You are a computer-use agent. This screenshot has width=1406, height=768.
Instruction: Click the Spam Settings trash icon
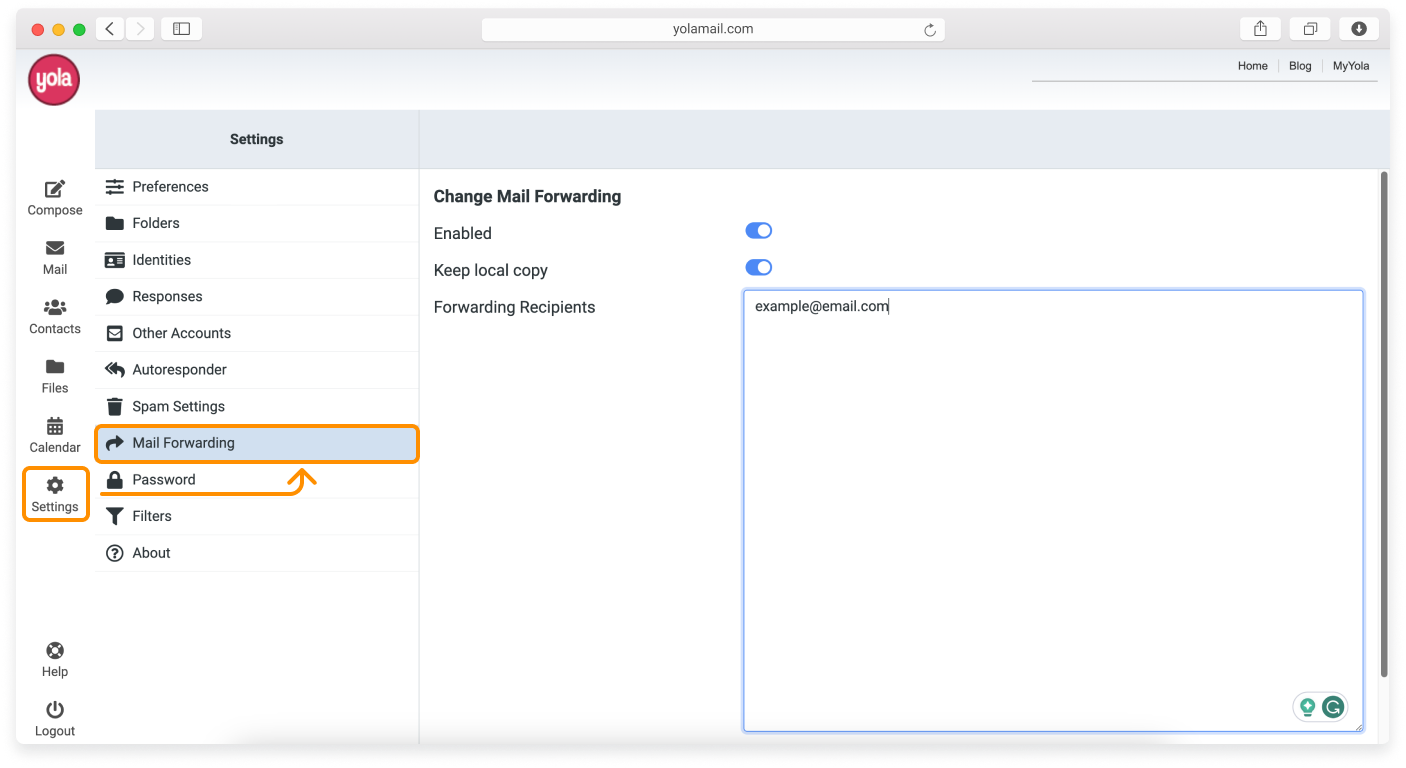tap(114, 406)
